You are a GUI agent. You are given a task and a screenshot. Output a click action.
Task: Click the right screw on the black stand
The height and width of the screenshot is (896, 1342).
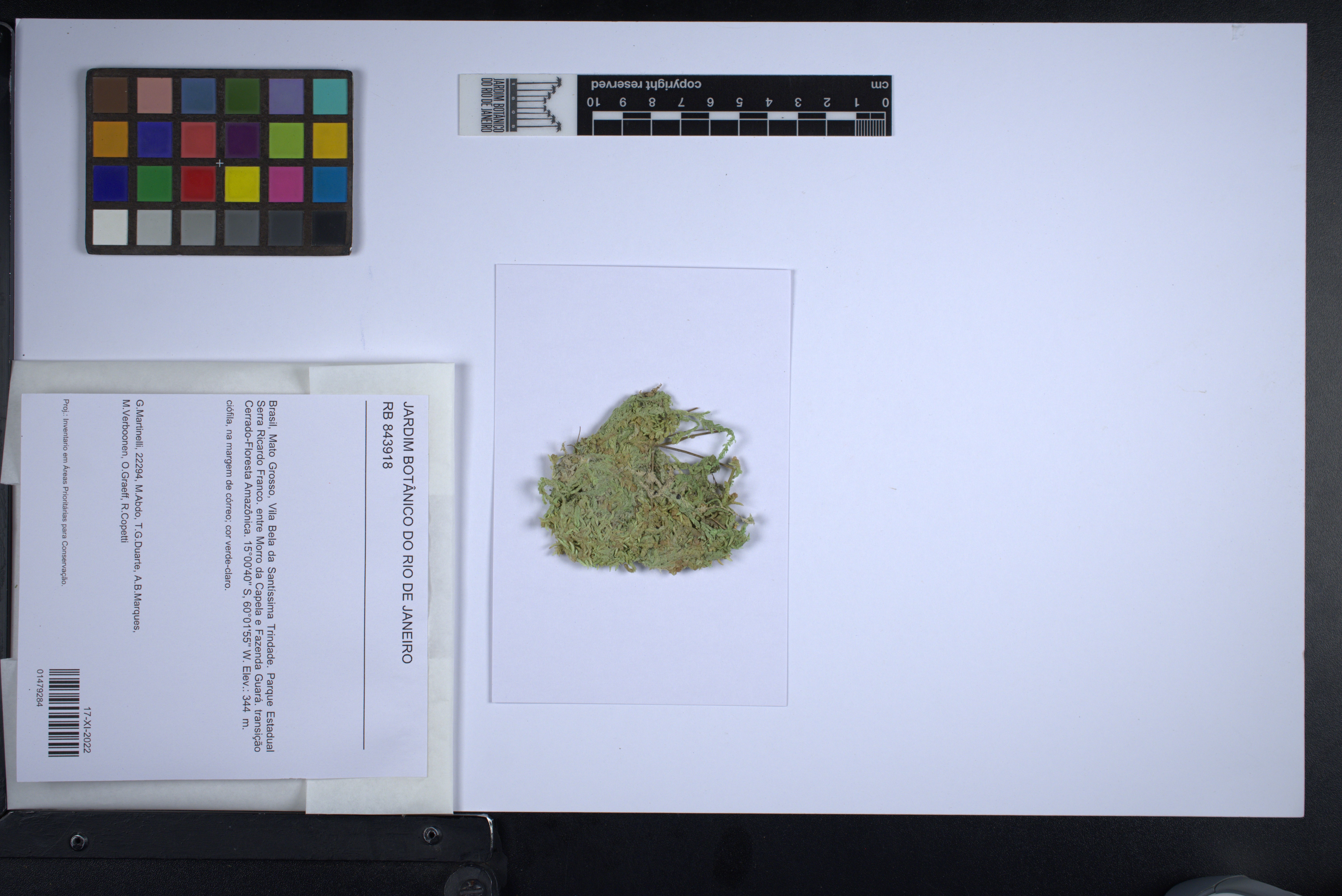(432, 835)
